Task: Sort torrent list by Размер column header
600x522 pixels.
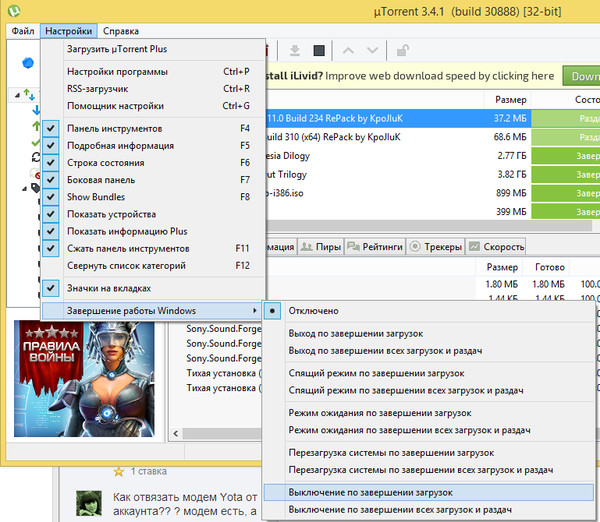Action: 510,100
